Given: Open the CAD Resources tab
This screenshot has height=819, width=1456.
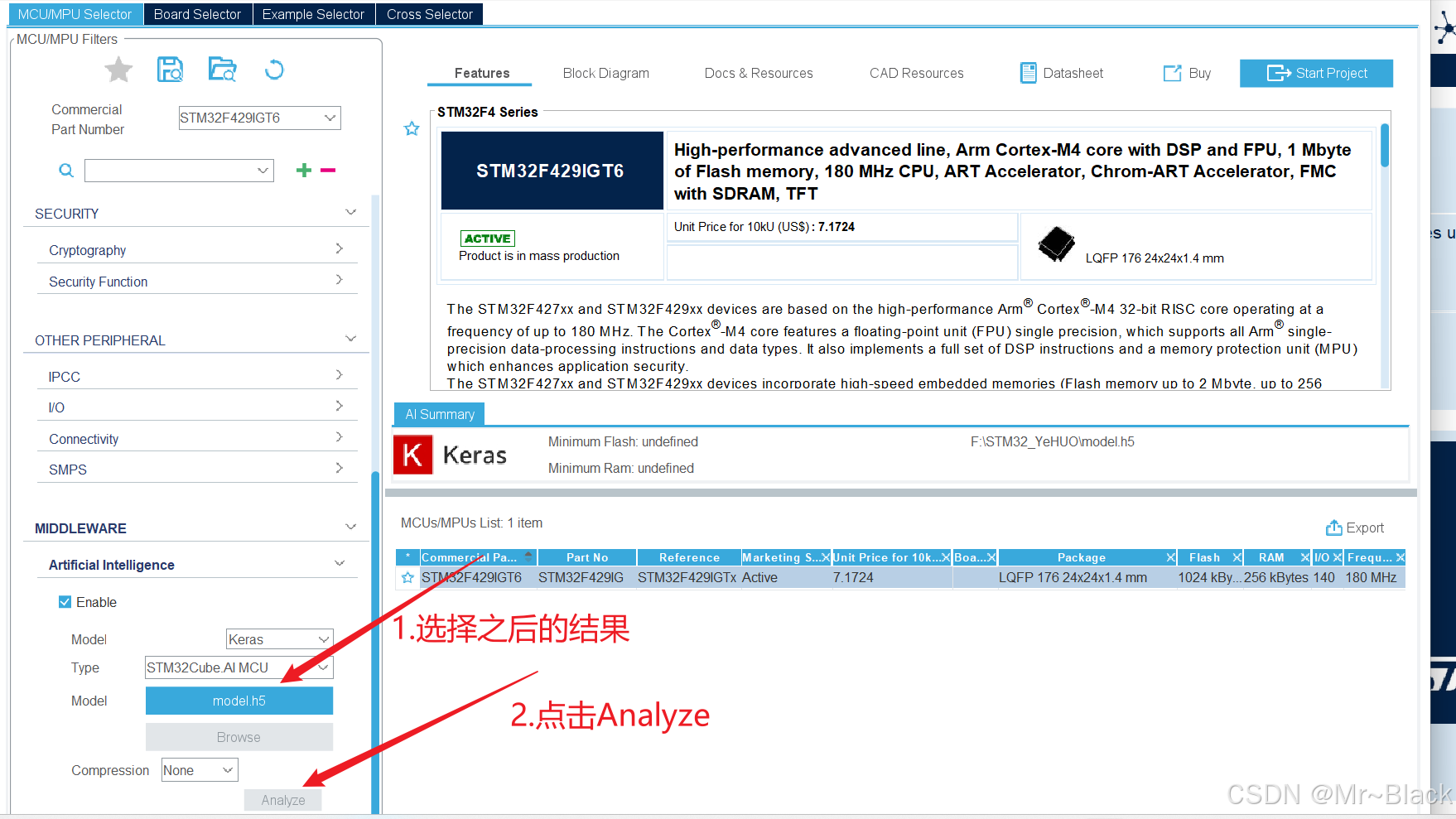Looking at the screenshot, I should [916, 73].
